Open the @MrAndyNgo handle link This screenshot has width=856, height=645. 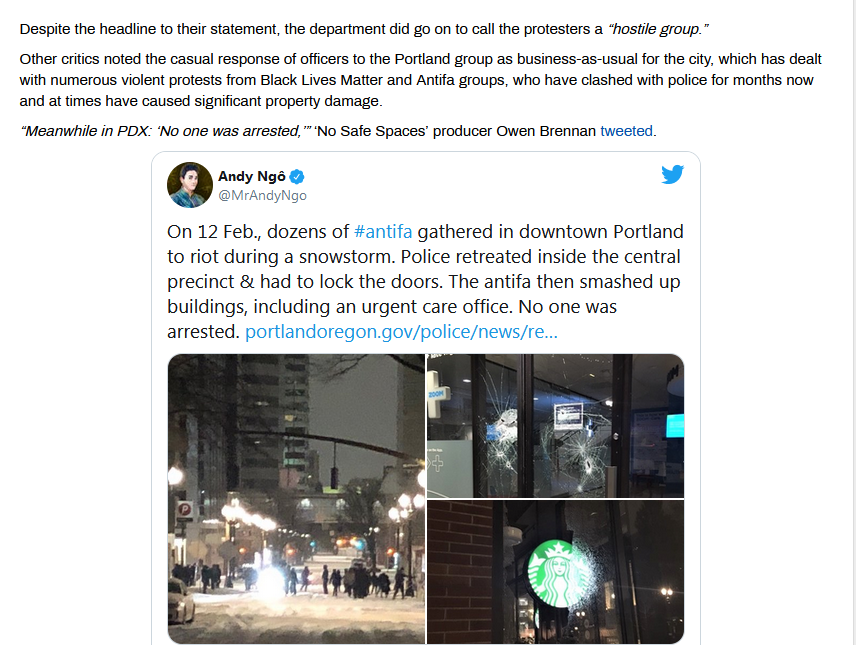pos(263,196)
